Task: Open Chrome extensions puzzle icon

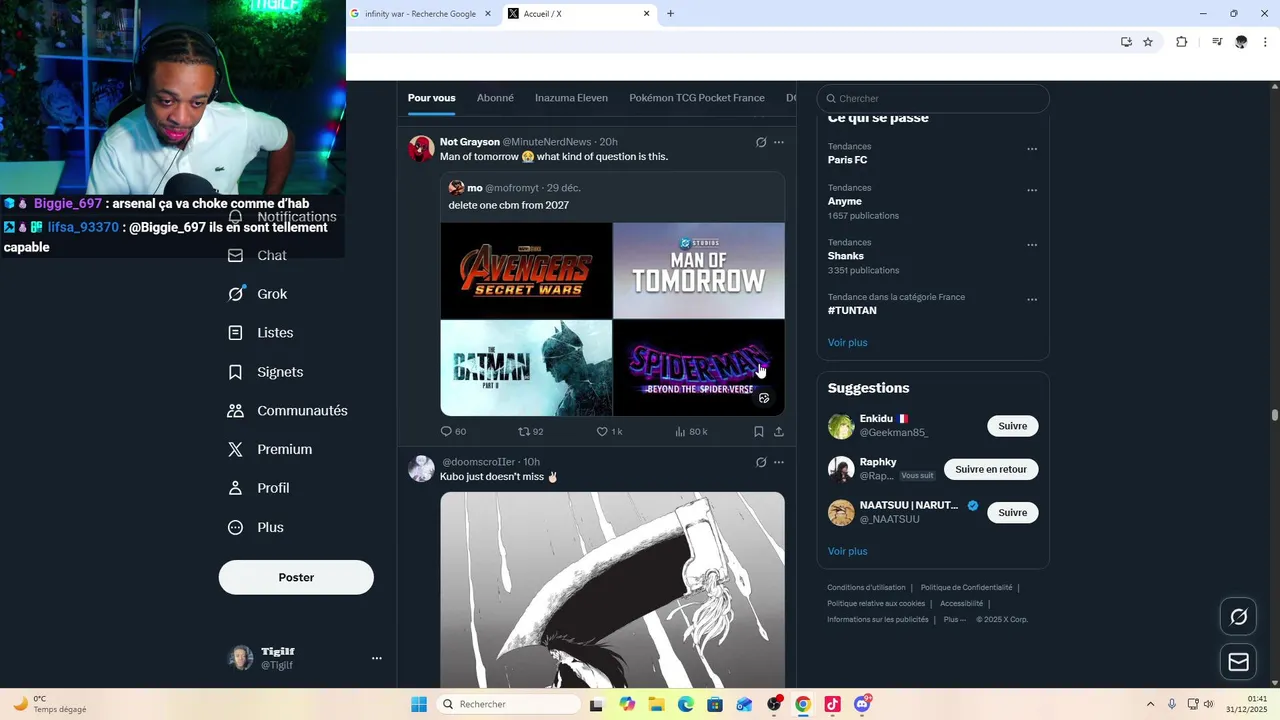Action: 1181,42
